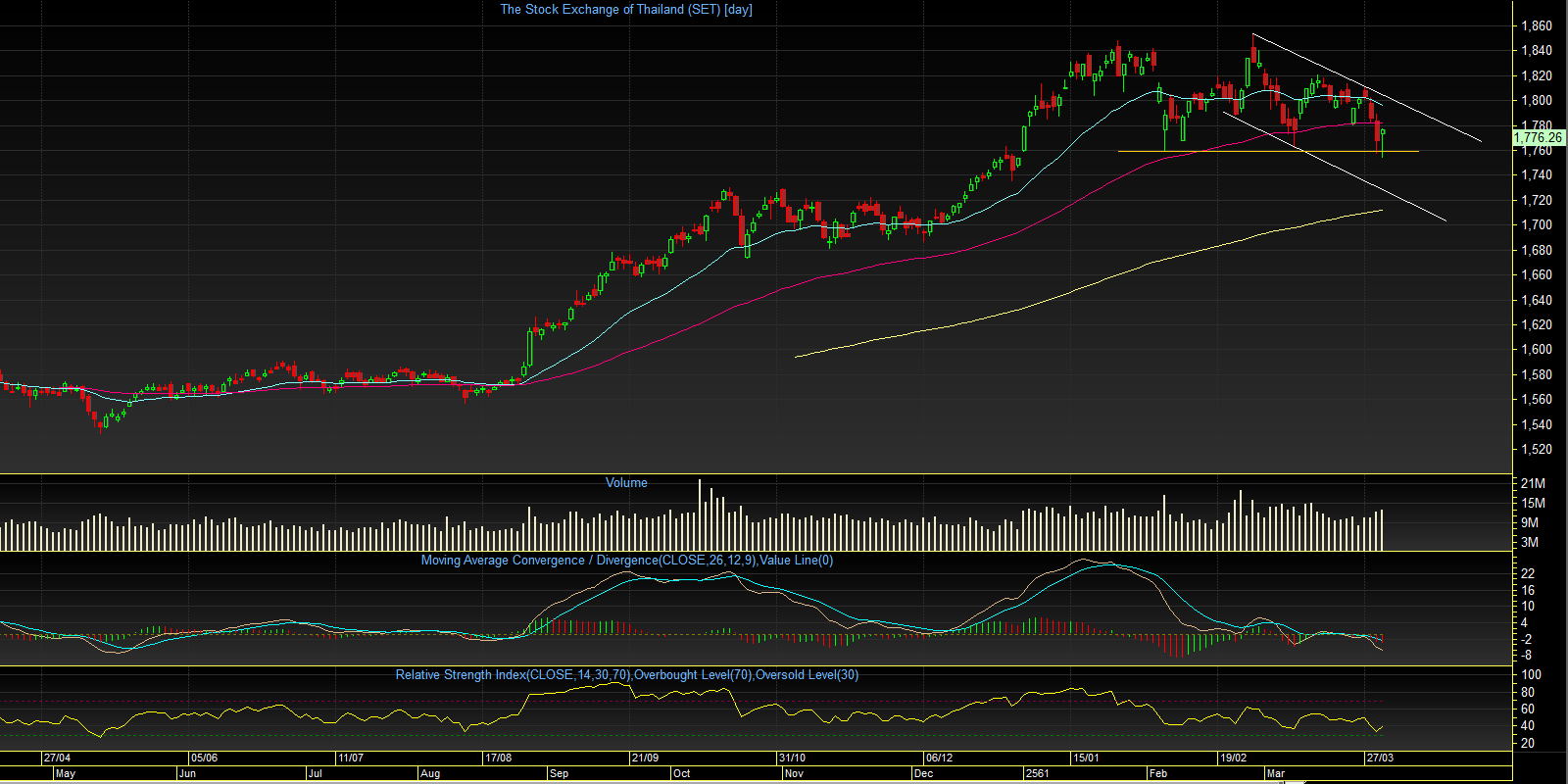Image resolution: width=1568 pixels, height=784 pixels.
Task: Click the 1,800 price axis value
Action: 1536,100
